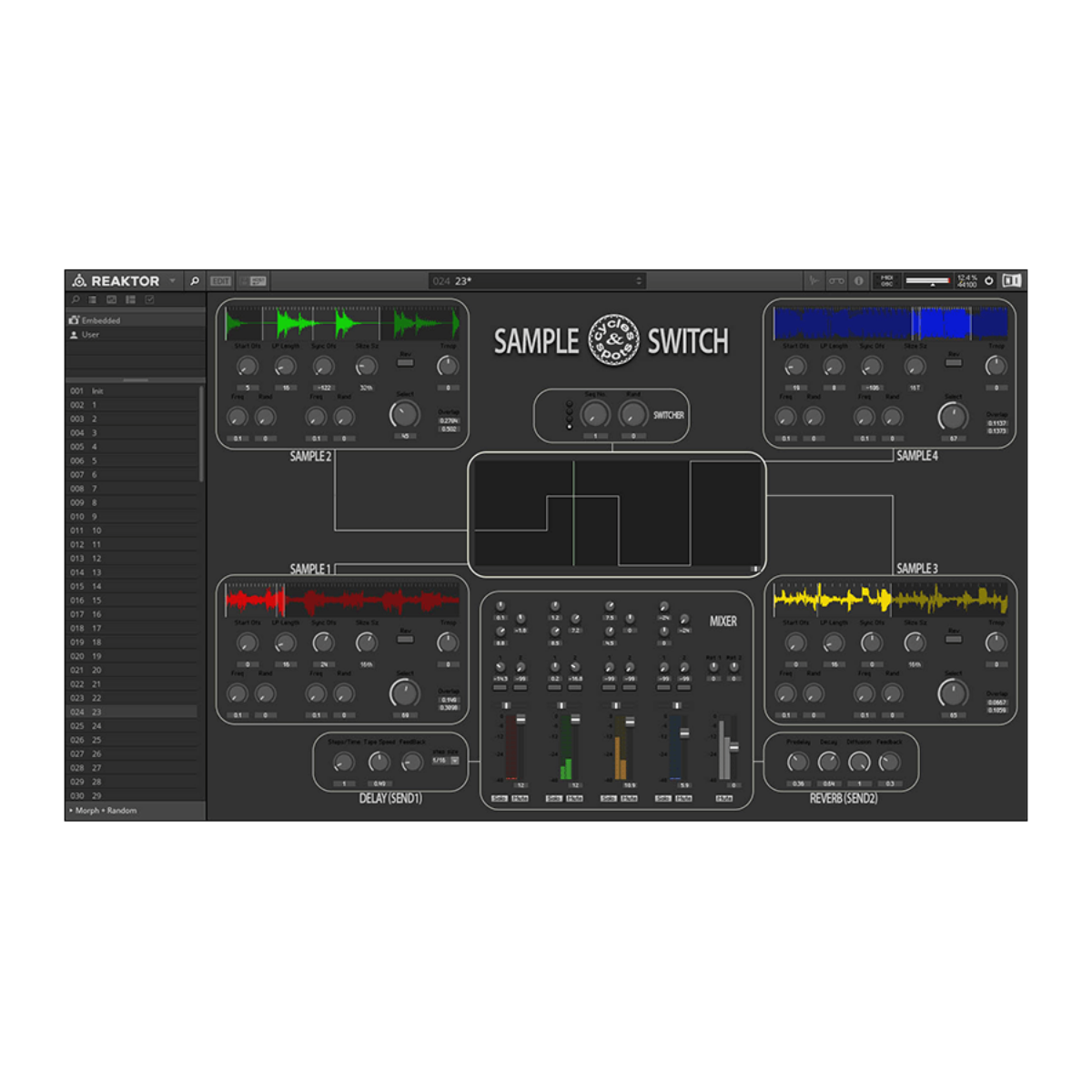Screen dimensions: 1092x1092
Task: Toggle the audio engine power button
Action: tap(989, 281)
